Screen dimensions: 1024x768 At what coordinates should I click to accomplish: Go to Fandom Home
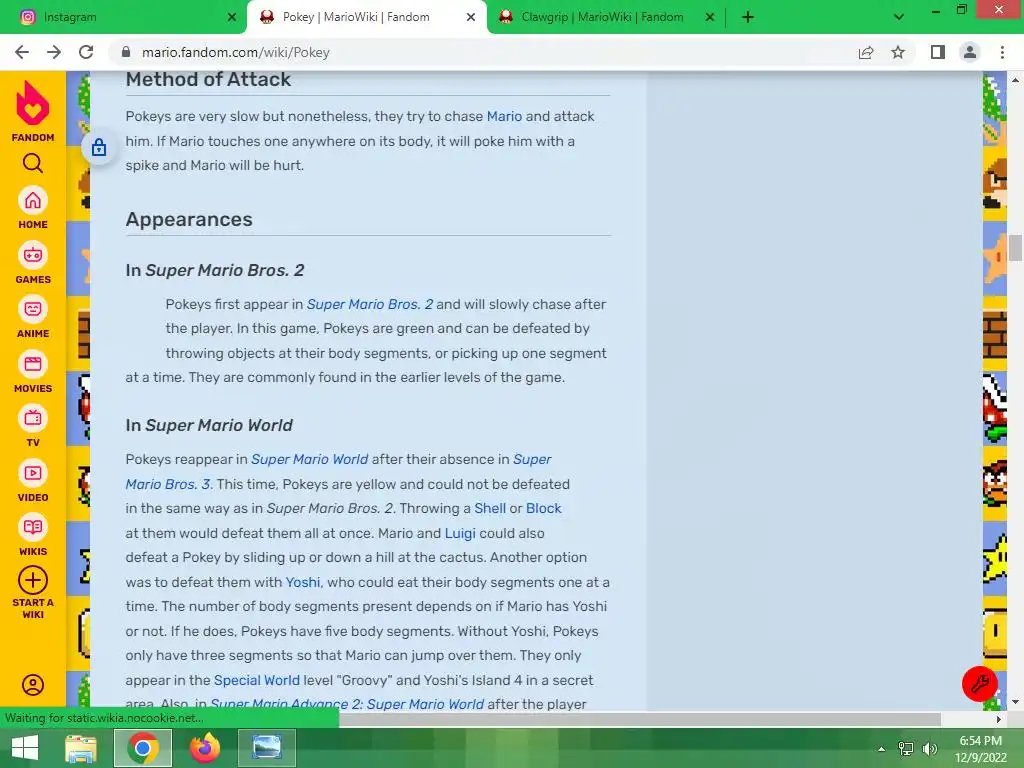coord(33,208)
